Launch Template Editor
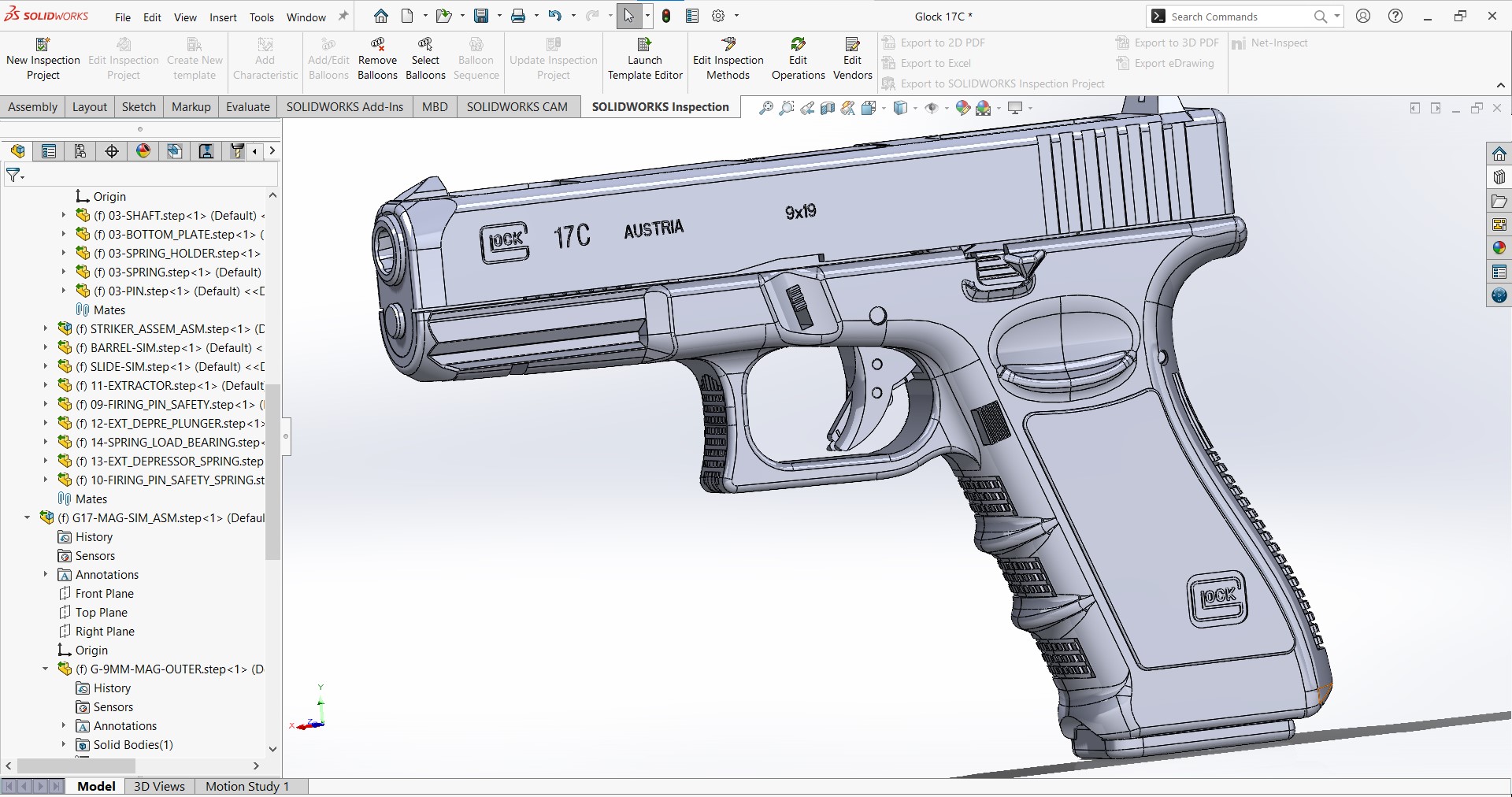This screenshot has height=797, width=1512. coord(645,59)
